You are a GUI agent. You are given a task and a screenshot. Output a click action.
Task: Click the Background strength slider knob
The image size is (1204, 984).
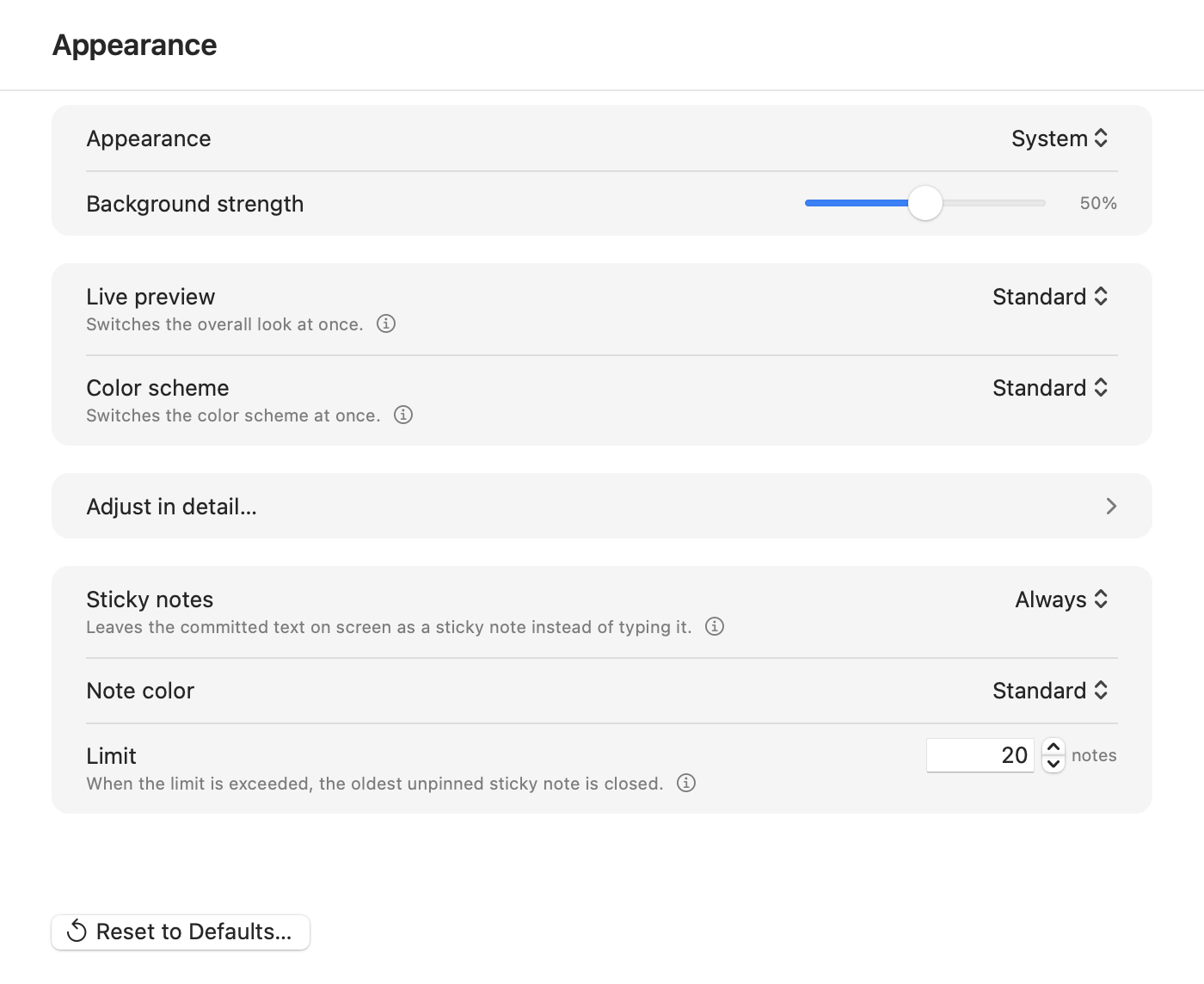coord(925,203)
